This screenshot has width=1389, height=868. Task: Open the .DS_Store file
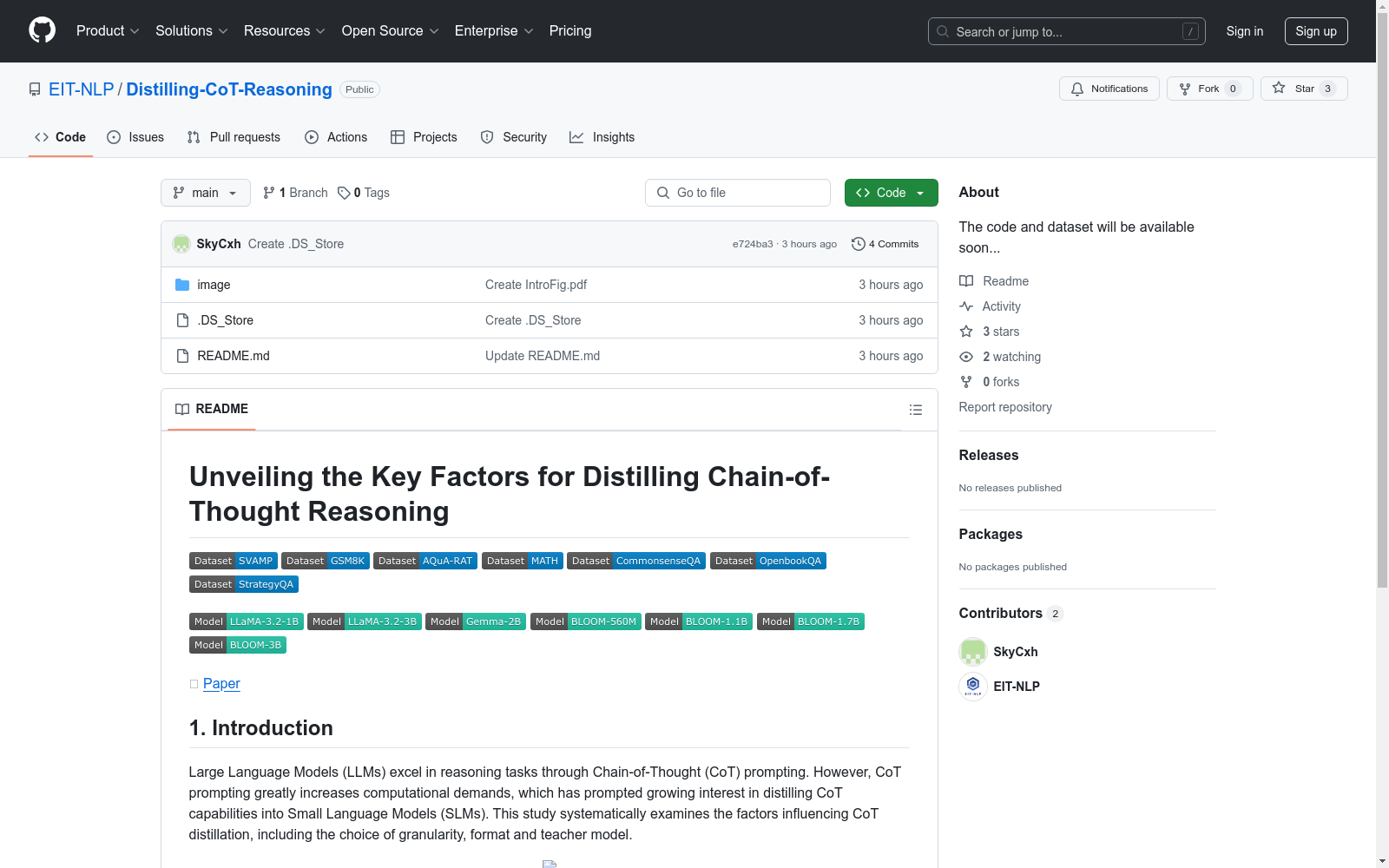pyautogui.click(x=226, y=320)
